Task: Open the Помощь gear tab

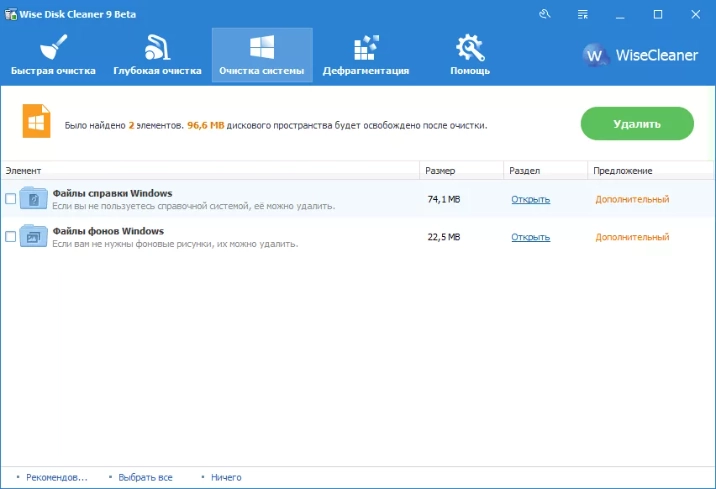Action: click(469, 55)
